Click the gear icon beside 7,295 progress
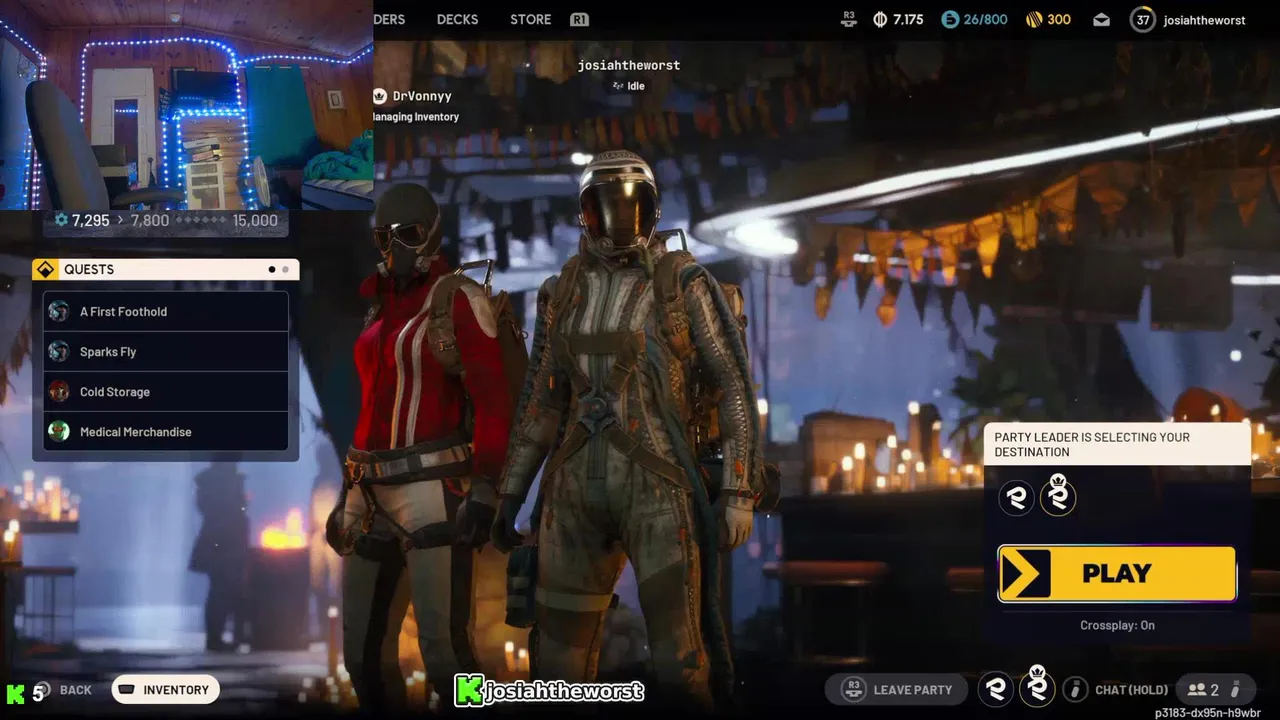This screenshot has height=720, width=1280. [61, 220]
